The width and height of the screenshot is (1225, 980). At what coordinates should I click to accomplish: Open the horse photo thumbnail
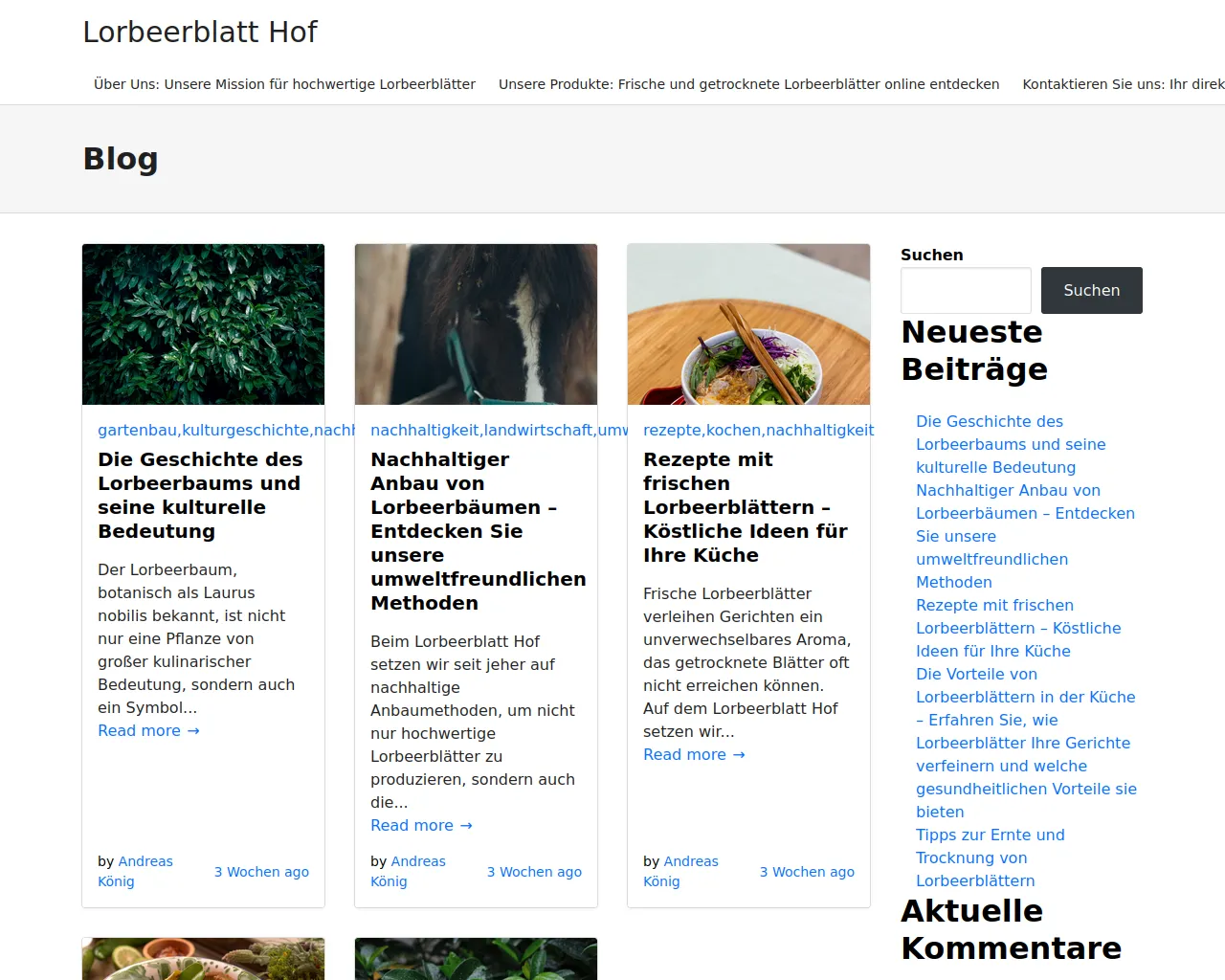[476, 324]
